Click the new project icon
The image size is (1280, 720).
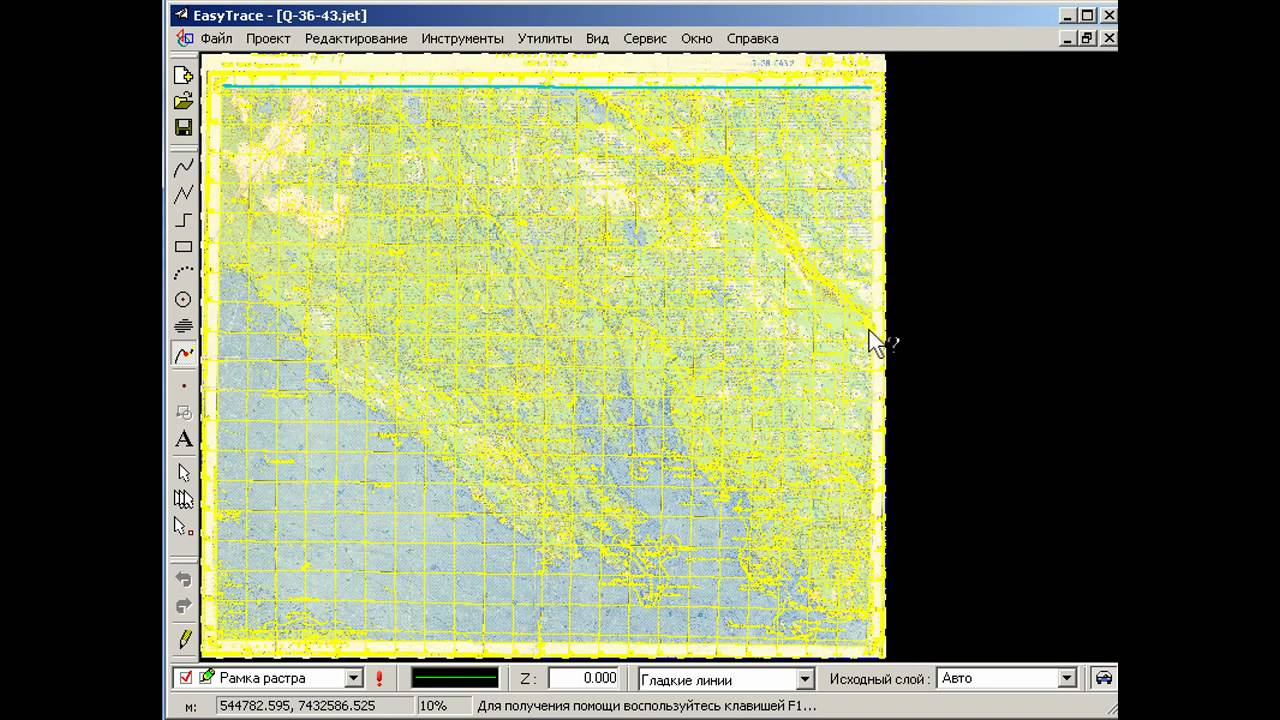click(183, 75)
